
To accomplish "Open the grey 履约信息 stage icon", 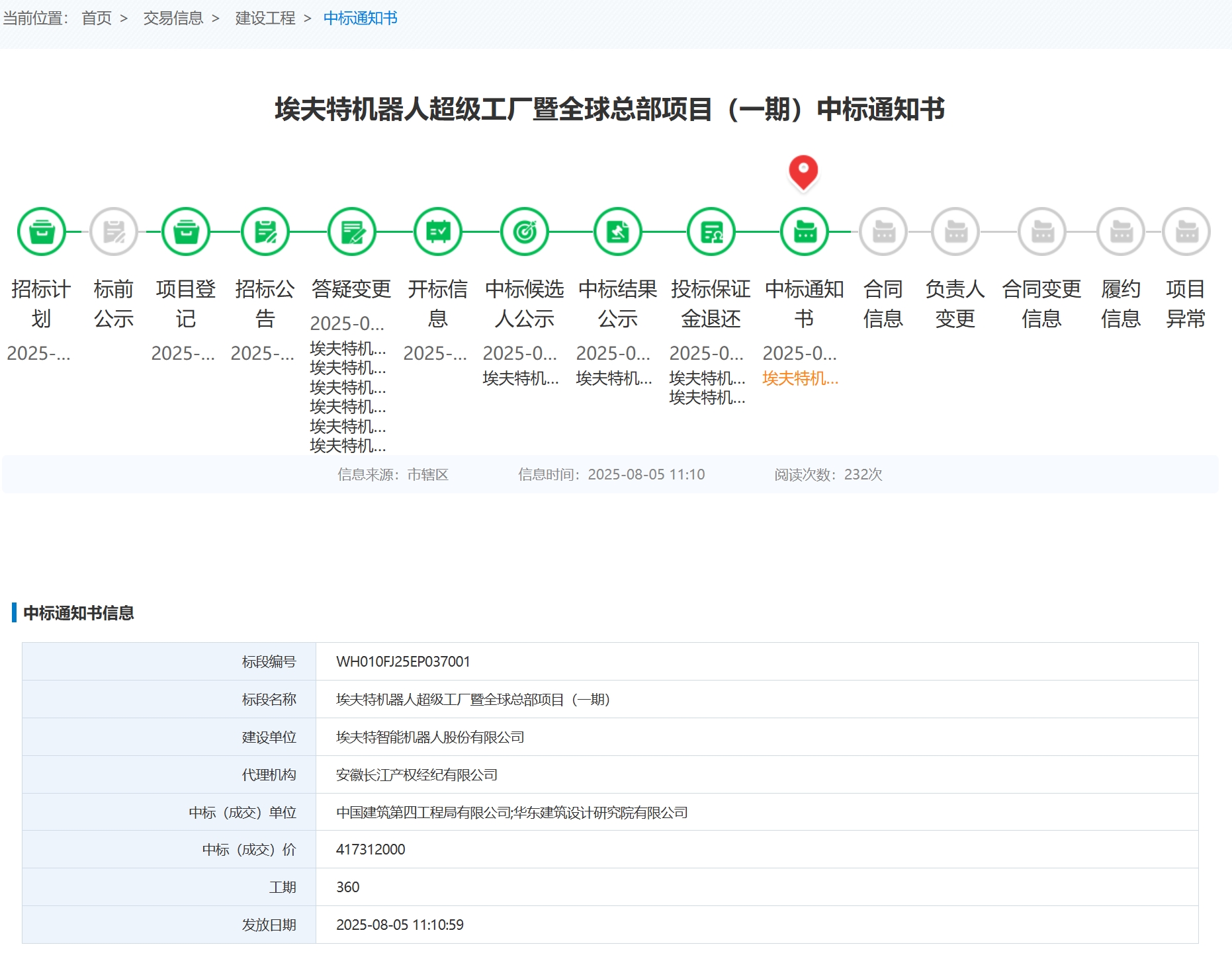I will (1121, 232).
